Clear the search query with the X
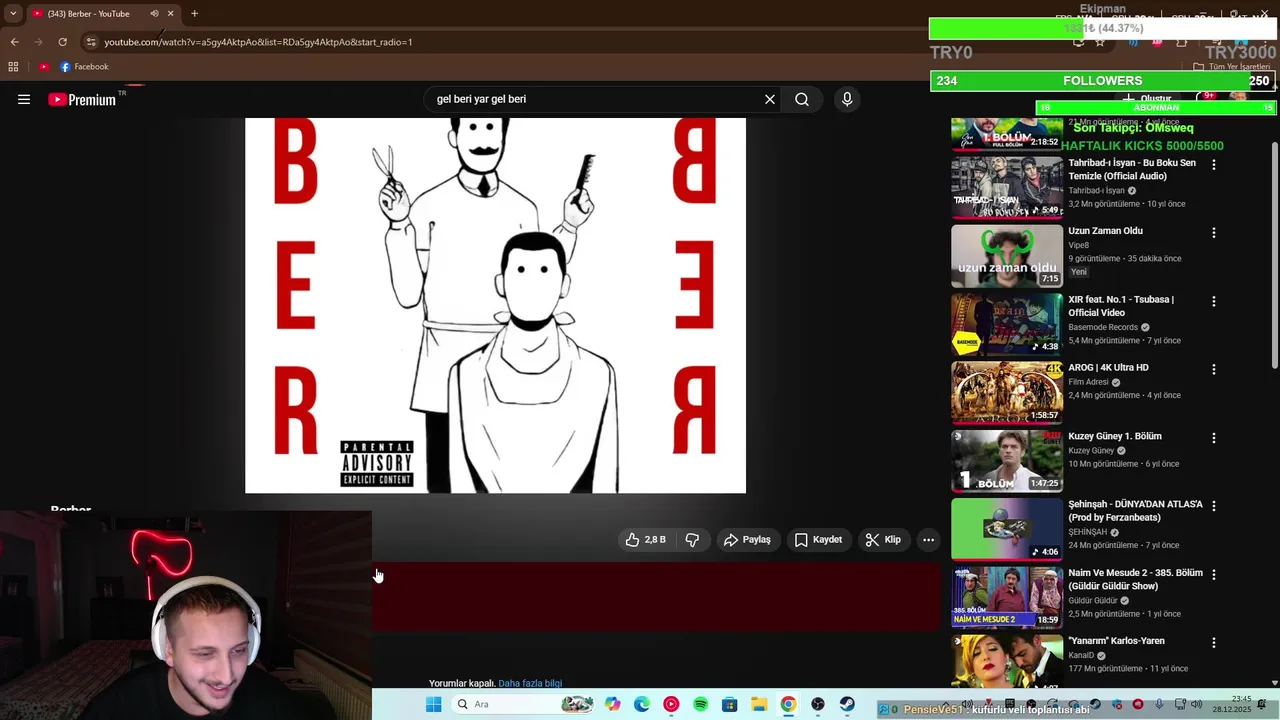1280x720 pixels. pos(770,99)
